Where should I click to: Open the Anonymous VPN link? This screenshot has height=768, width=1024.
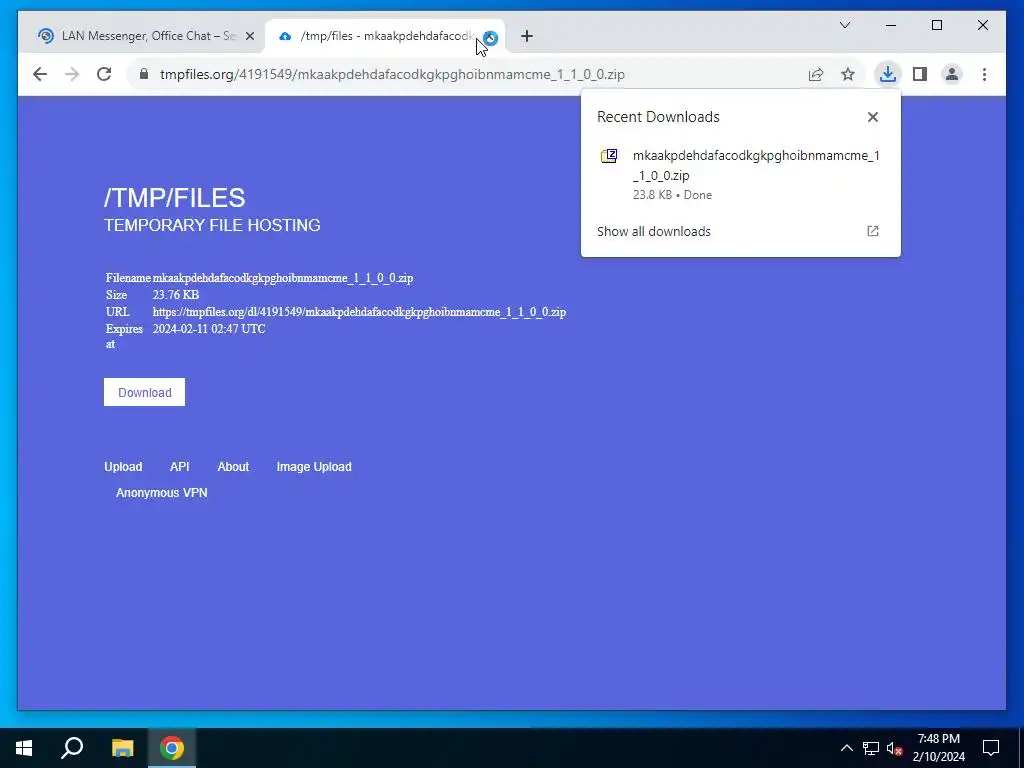pos(161,493)
